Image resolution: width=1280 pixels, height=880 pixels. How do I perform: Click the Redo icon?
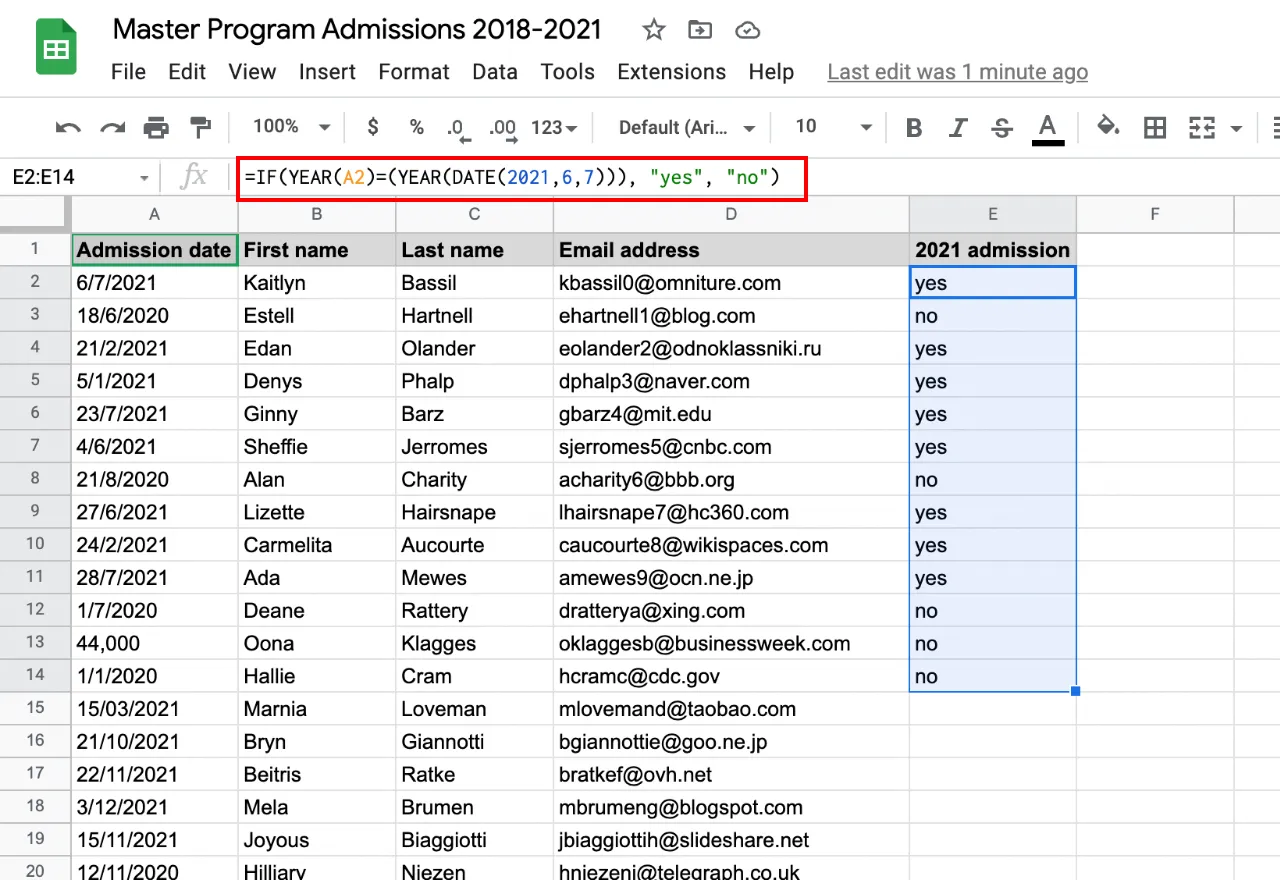[x=112, y=127]
